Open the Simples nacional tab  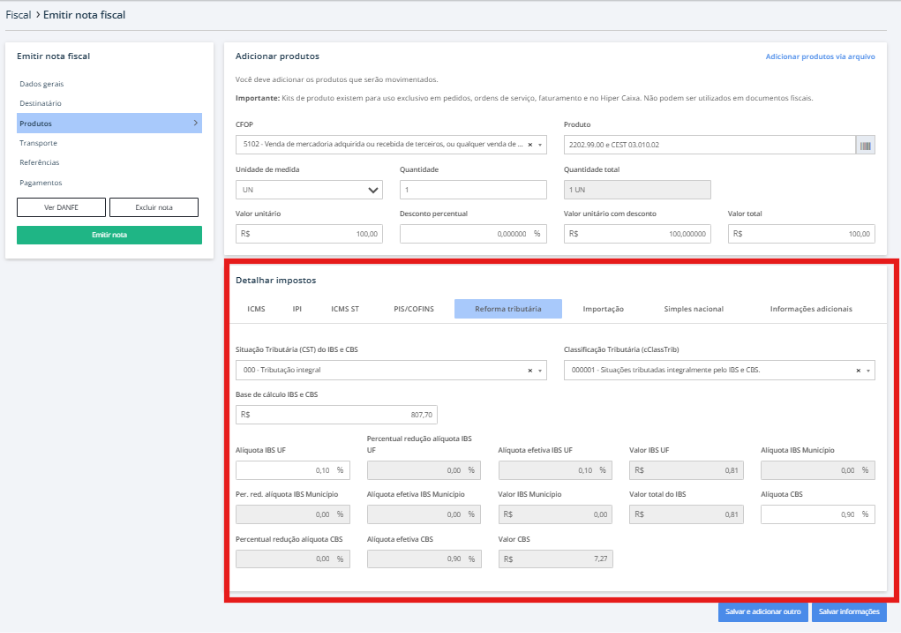(693, 309)
